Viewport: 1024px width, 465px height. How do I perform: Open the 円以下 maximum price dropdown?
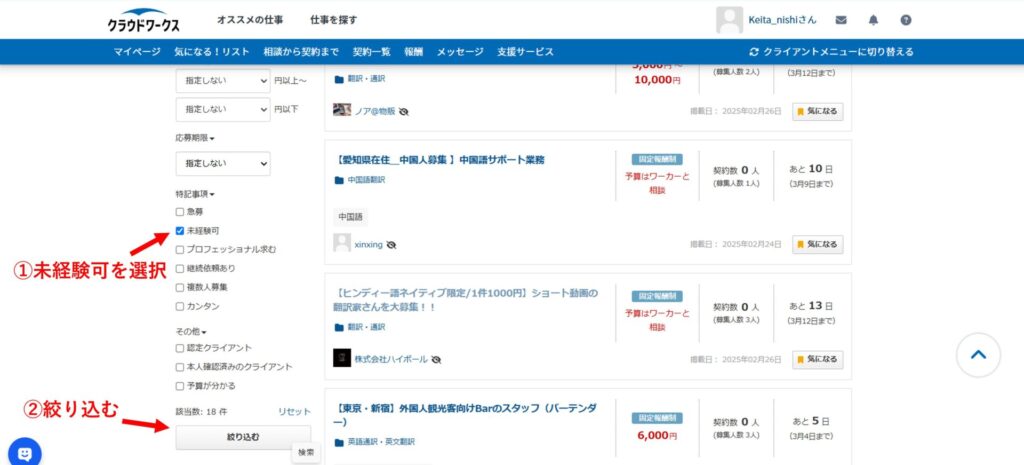pyautogui.click(x=223, y=109)
